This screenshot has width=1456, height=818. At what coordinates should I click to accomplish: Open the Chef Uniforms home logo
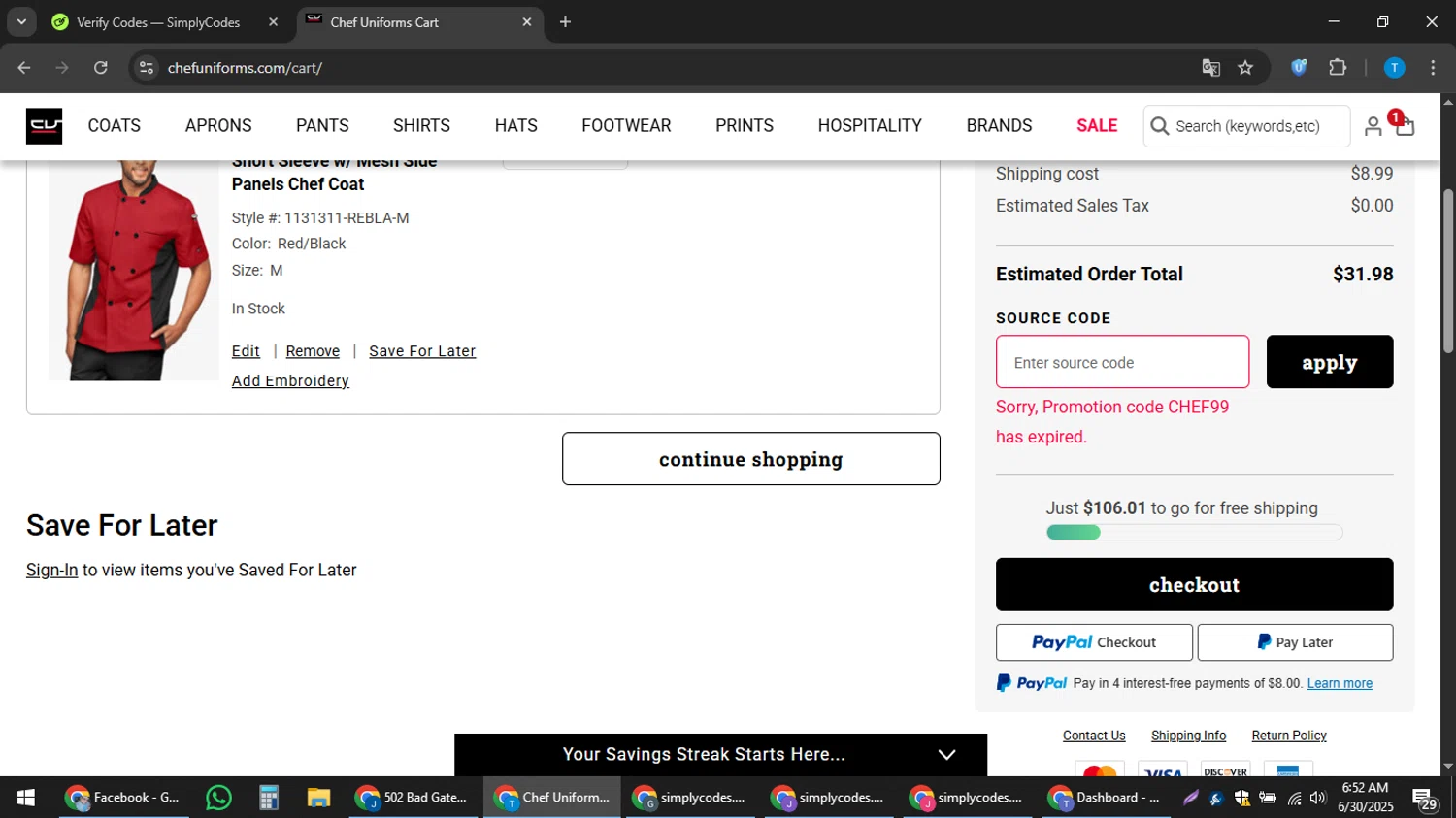point(44,126)
